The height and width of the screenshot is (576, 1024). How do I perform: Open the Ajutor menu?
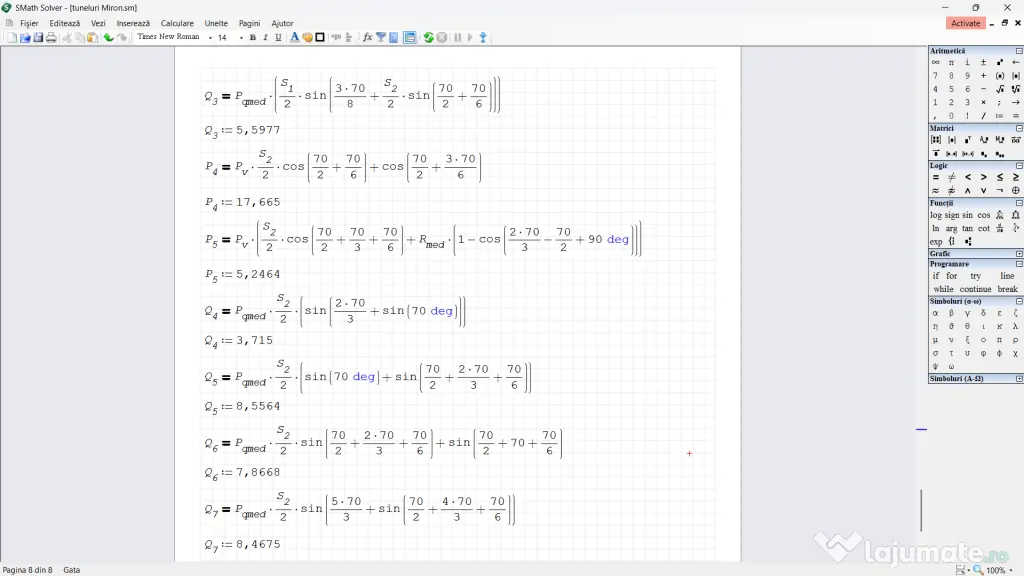(282, 23)
